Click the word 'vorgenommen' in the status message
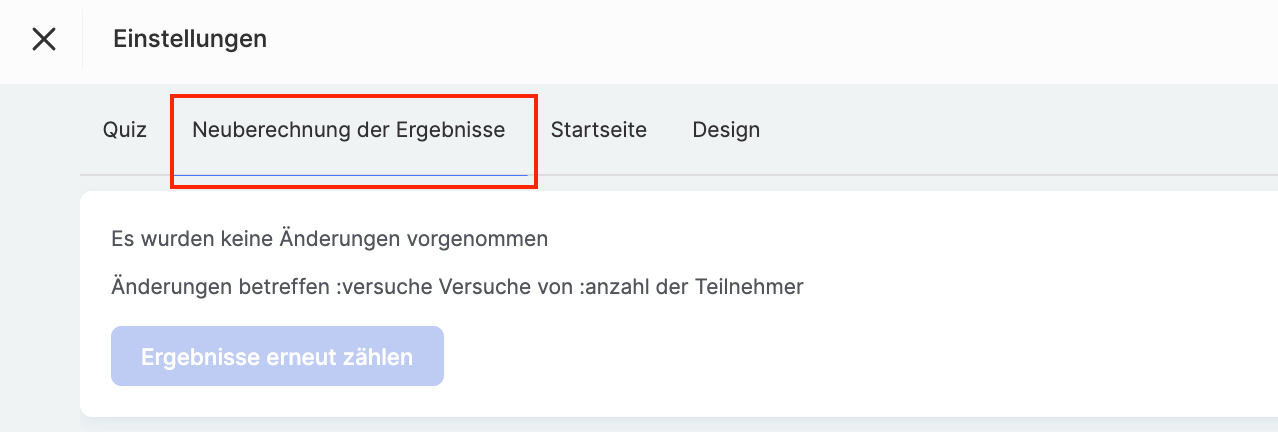The height and width of the screenshot is (432, 1278). [x=489, y=239]
